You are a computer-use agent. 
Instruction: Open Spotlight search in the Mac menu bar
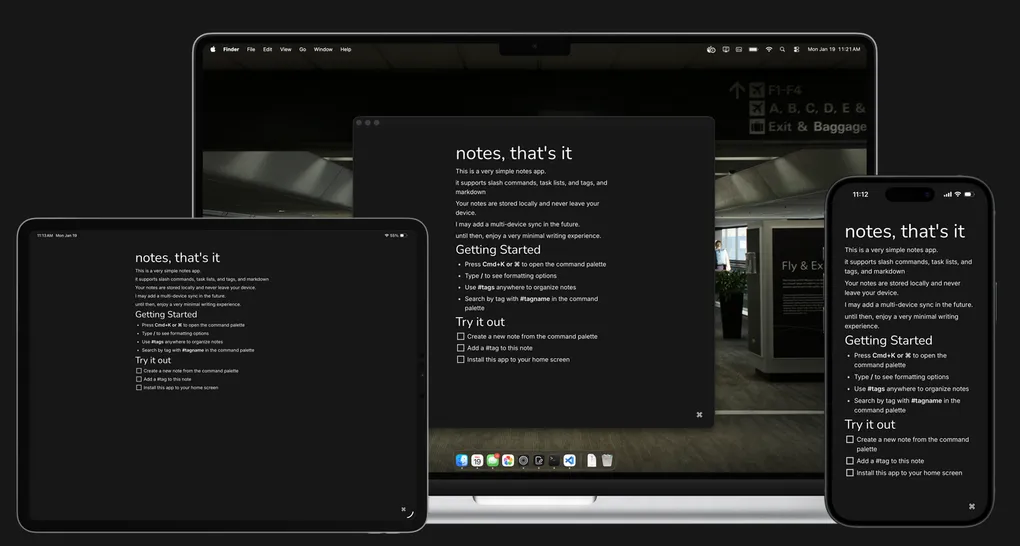(x=783, y=49)
